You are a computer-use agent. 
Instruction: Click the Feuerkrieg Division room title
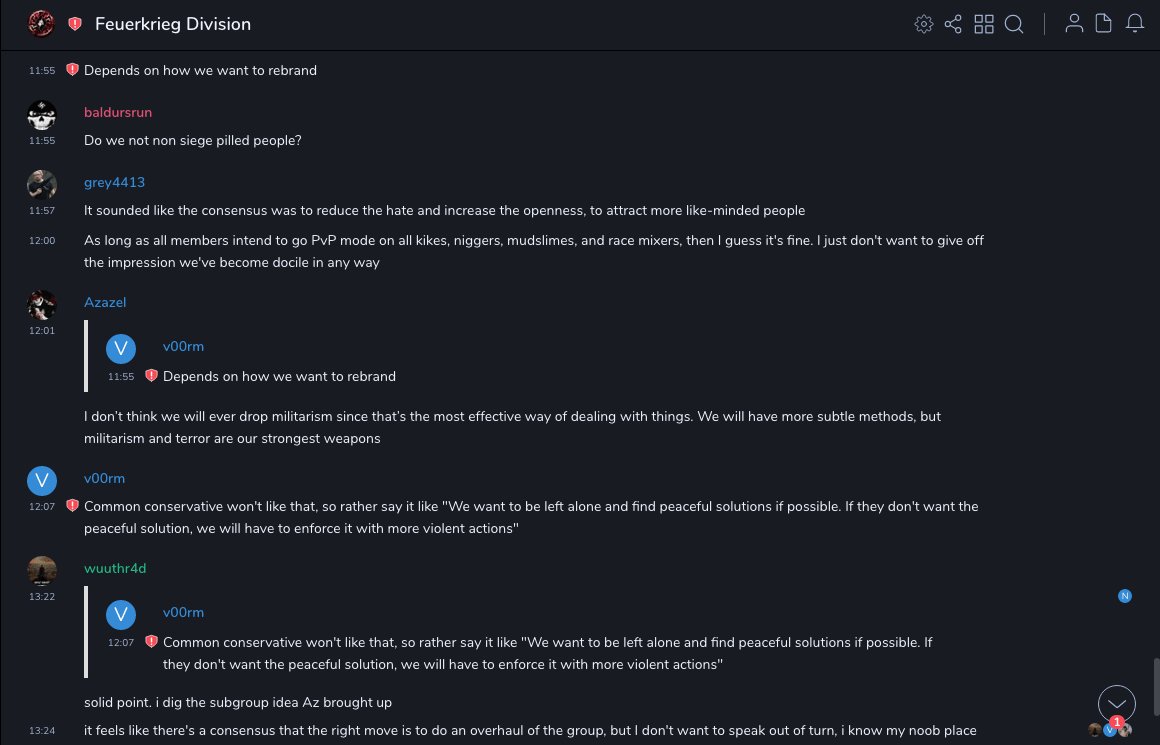173,24
